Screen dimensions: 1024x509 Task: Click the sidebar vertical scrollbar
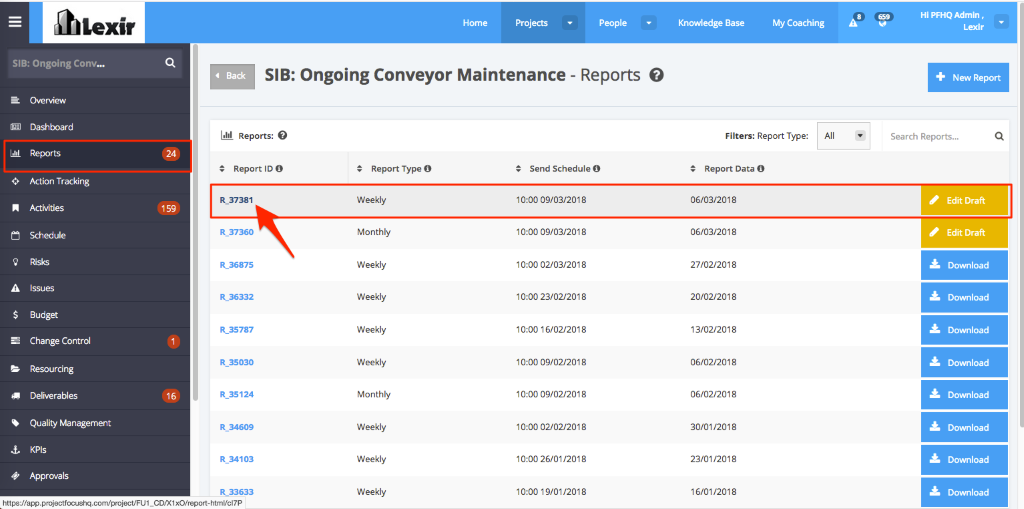pyautogui.click(x=195, y=222)
